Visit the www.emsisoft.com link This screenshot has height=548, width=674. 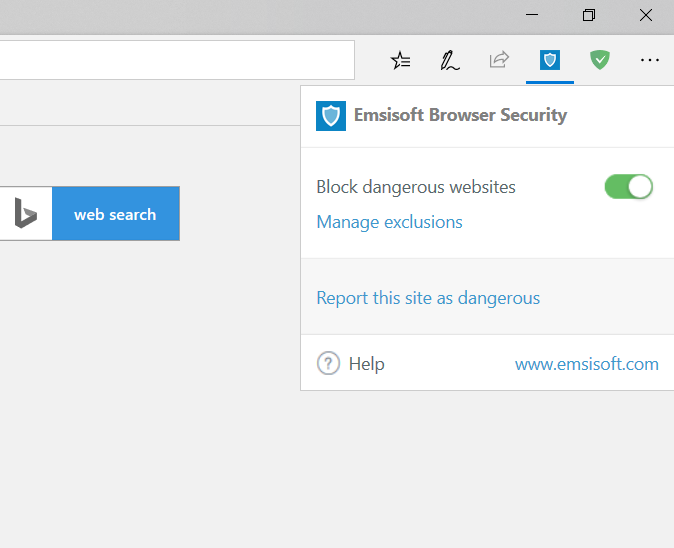tap(586, 364)
